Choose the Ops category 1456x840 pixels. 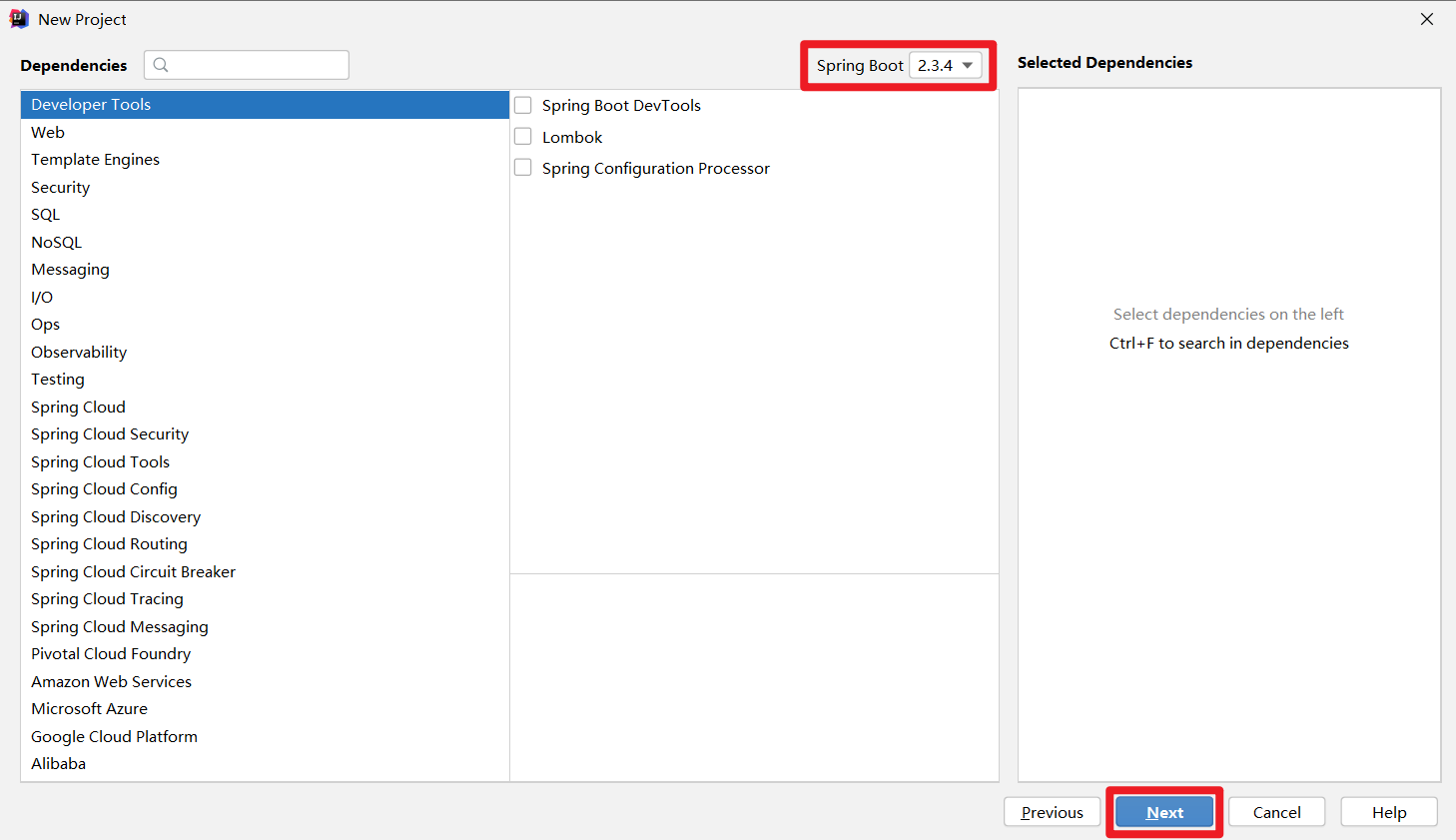tap(265, 325)
